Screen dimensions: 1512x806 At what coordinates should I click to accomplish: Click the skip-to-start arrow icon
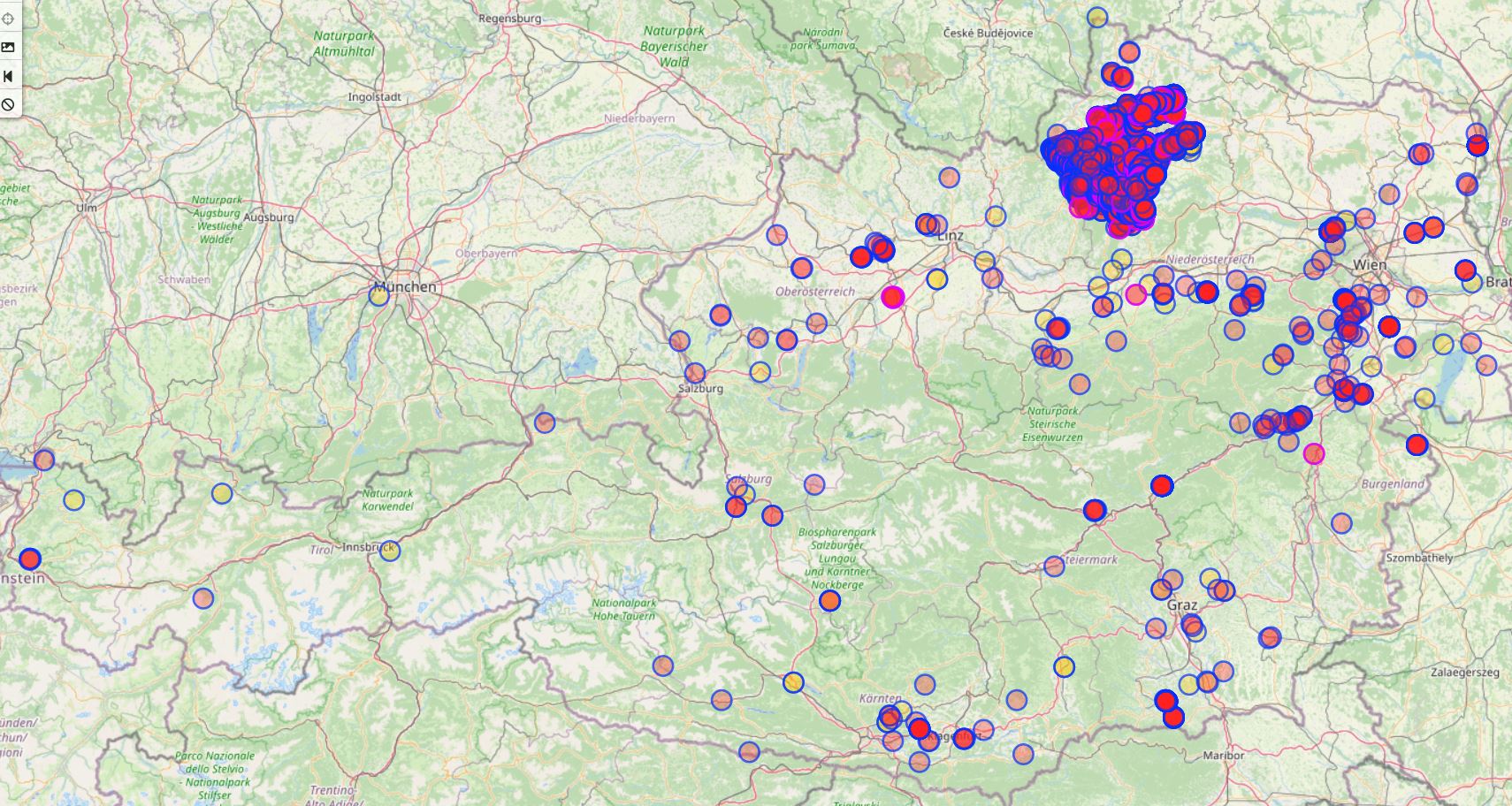(8, 76)
